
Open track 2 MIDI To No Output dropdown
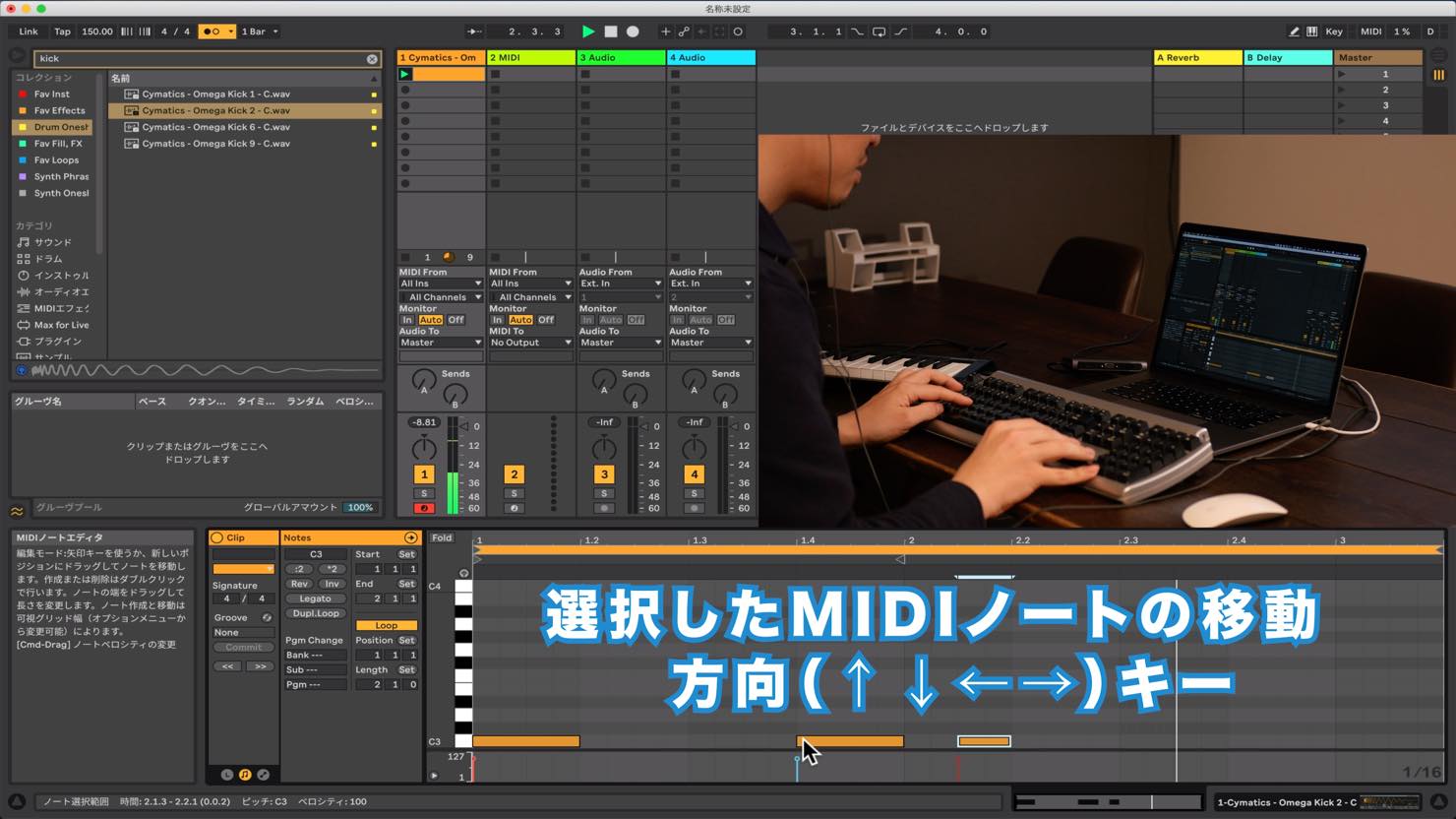point(530,343)
